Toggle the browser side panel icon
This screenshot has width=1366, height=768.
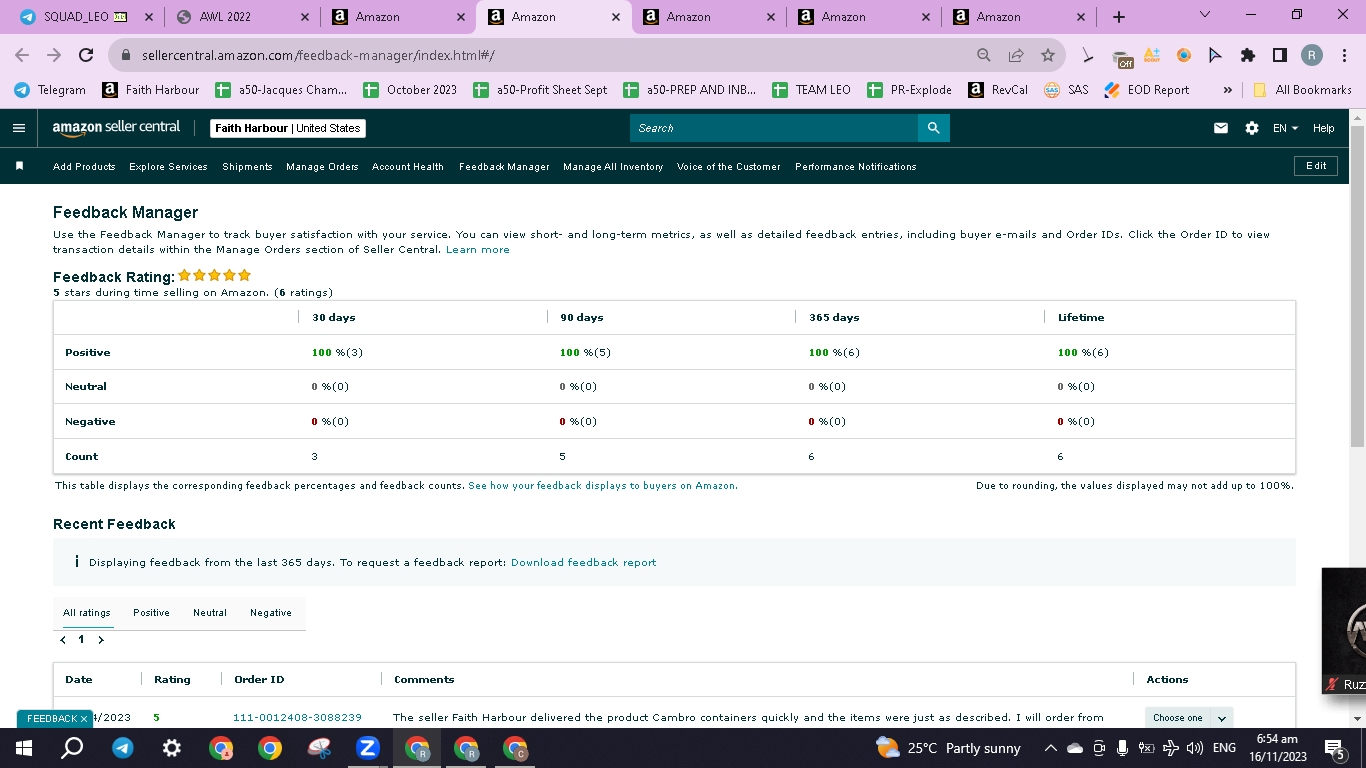point(1279,56)
